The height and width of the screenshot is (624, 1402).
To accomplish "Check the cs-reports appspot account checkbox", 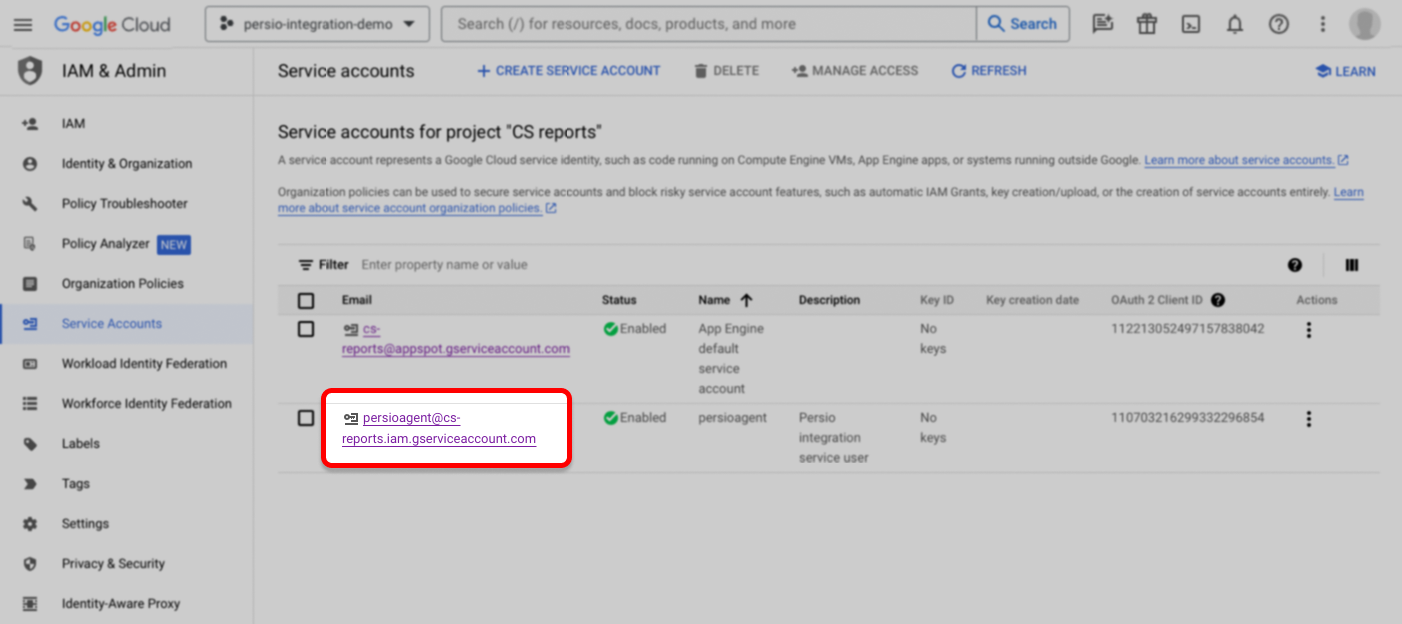I will (306, 329).
